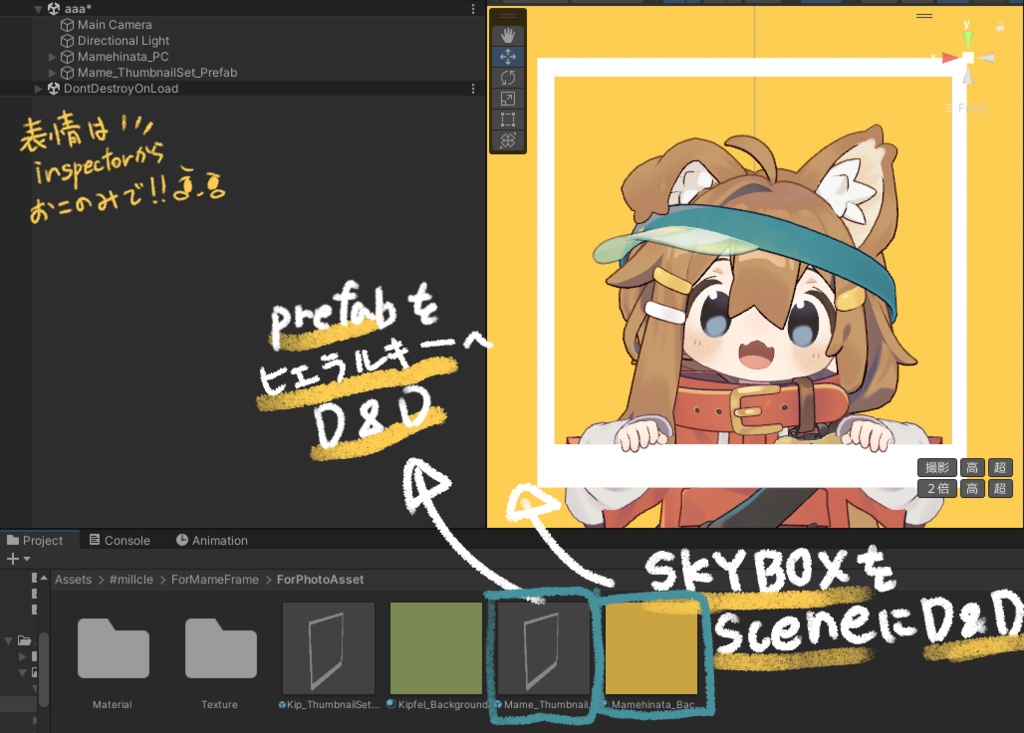1024x733 pixels.
Task: Switch to the Console tab
Action: [120, 540]
